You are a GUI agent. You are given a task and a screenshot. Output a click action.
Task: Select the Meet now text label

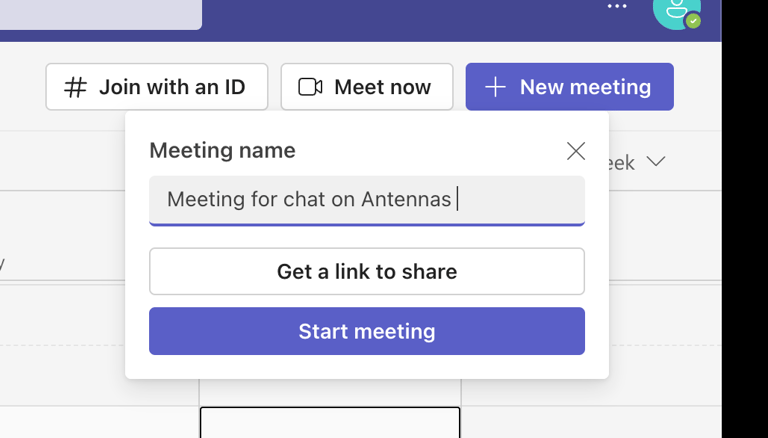tap(383, 87)
